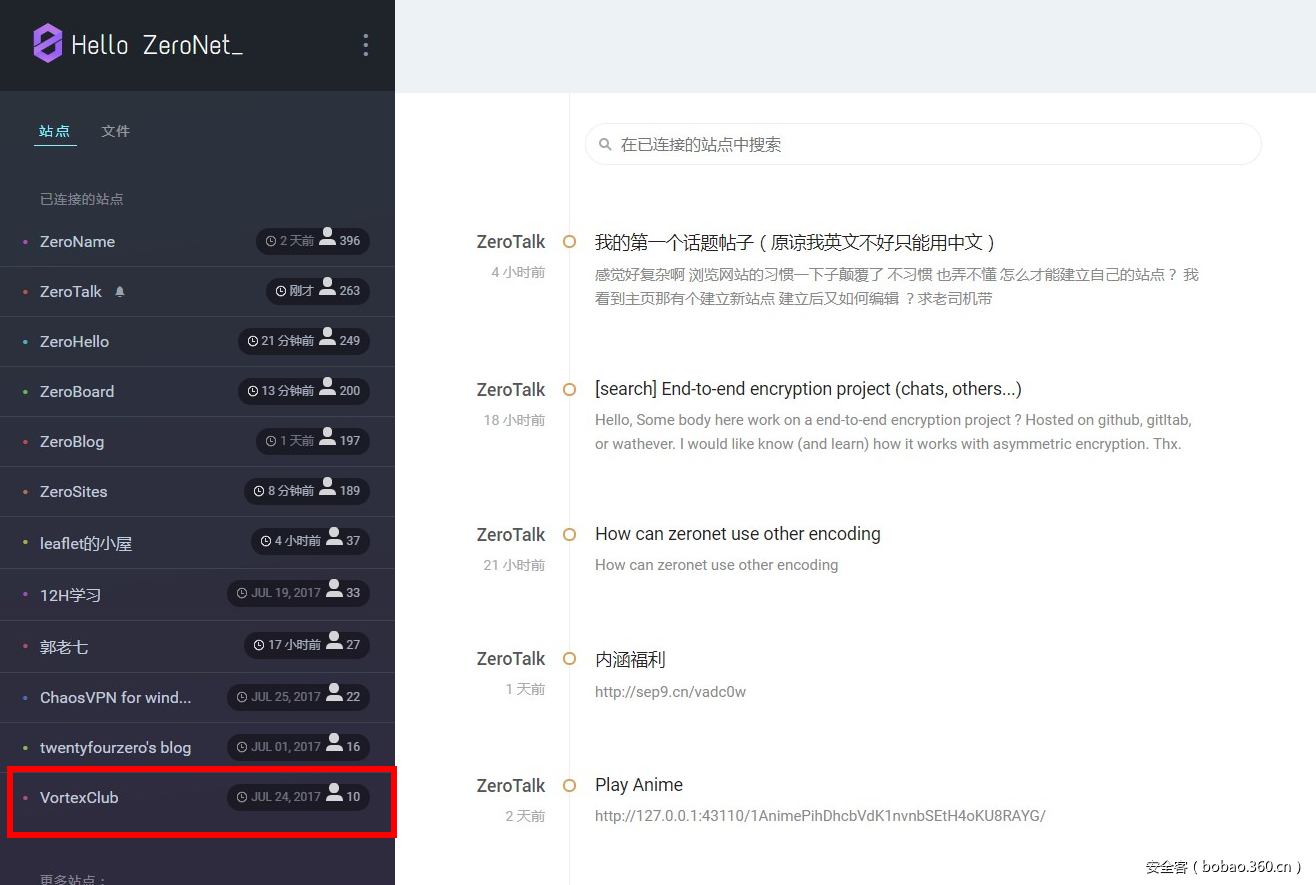The width and height of the screenshot is (1316, 885).
Task: Open the End-to-end encryption project post
Action: tap(808, 389)
